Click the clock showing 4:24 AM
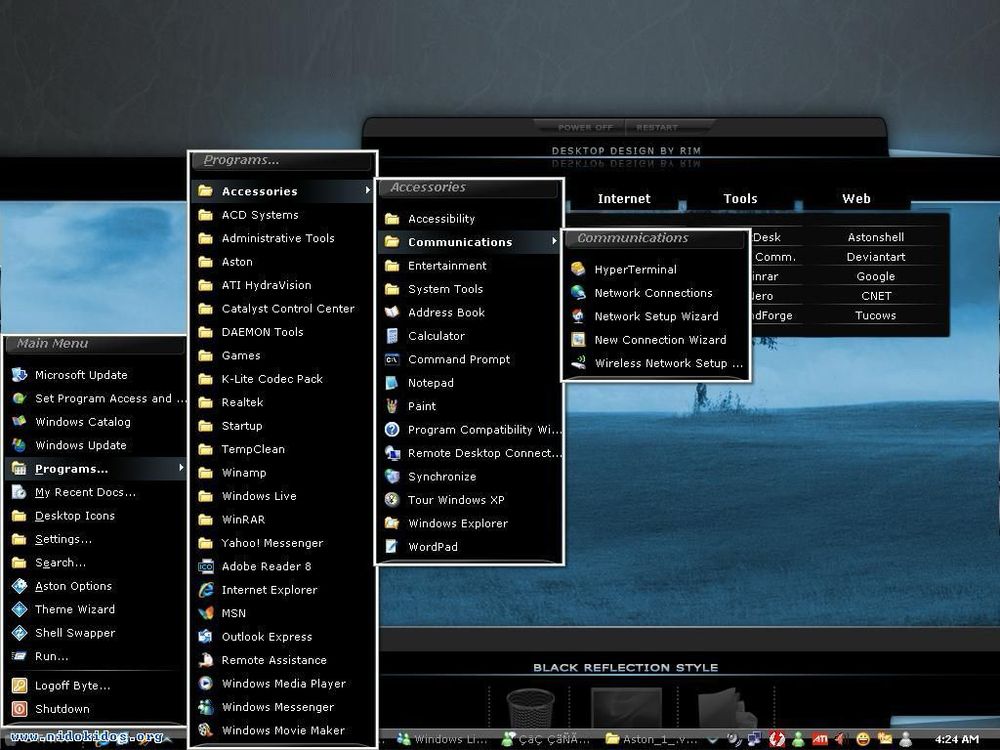The image size is (1000, 750). (x=957, y=739)
